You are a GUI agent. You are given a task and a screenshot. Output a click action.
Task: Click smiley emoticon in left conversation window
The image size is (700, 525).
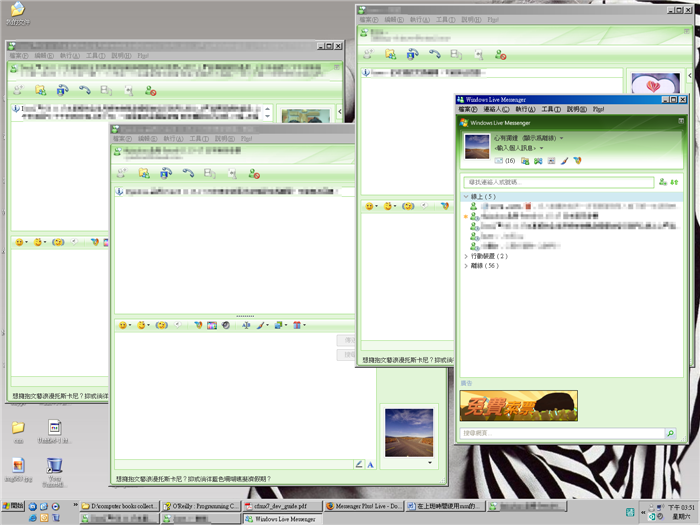pos(19,242)
